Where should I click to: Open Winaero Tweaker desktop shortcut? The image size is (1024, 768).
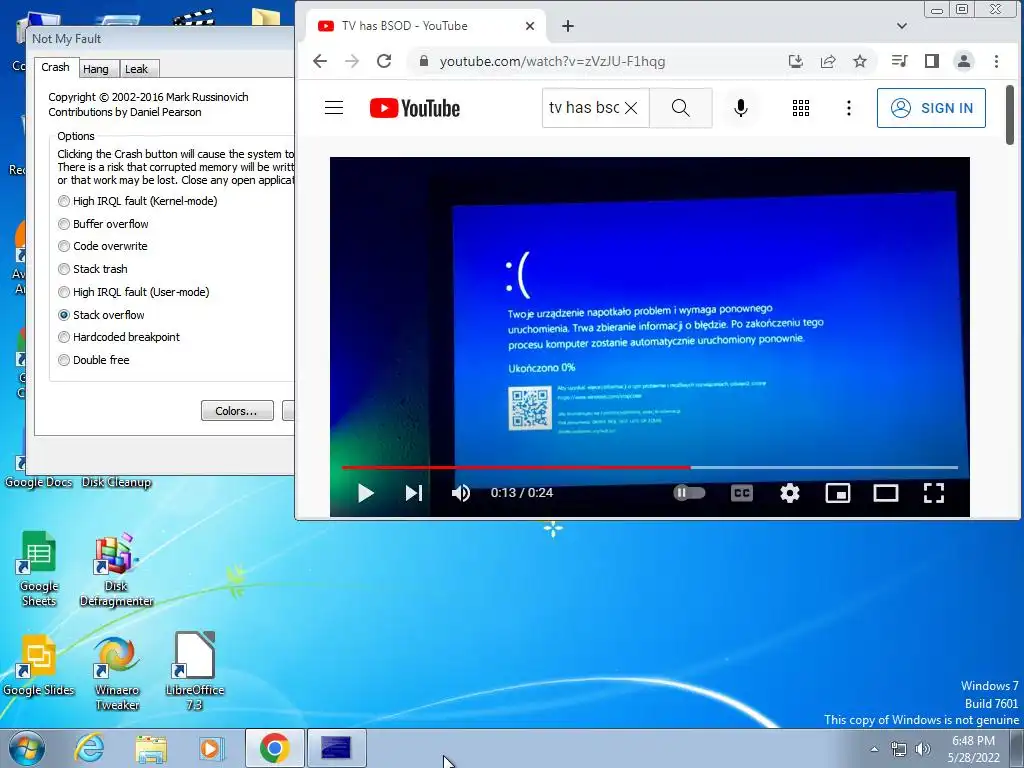[117, 673]
